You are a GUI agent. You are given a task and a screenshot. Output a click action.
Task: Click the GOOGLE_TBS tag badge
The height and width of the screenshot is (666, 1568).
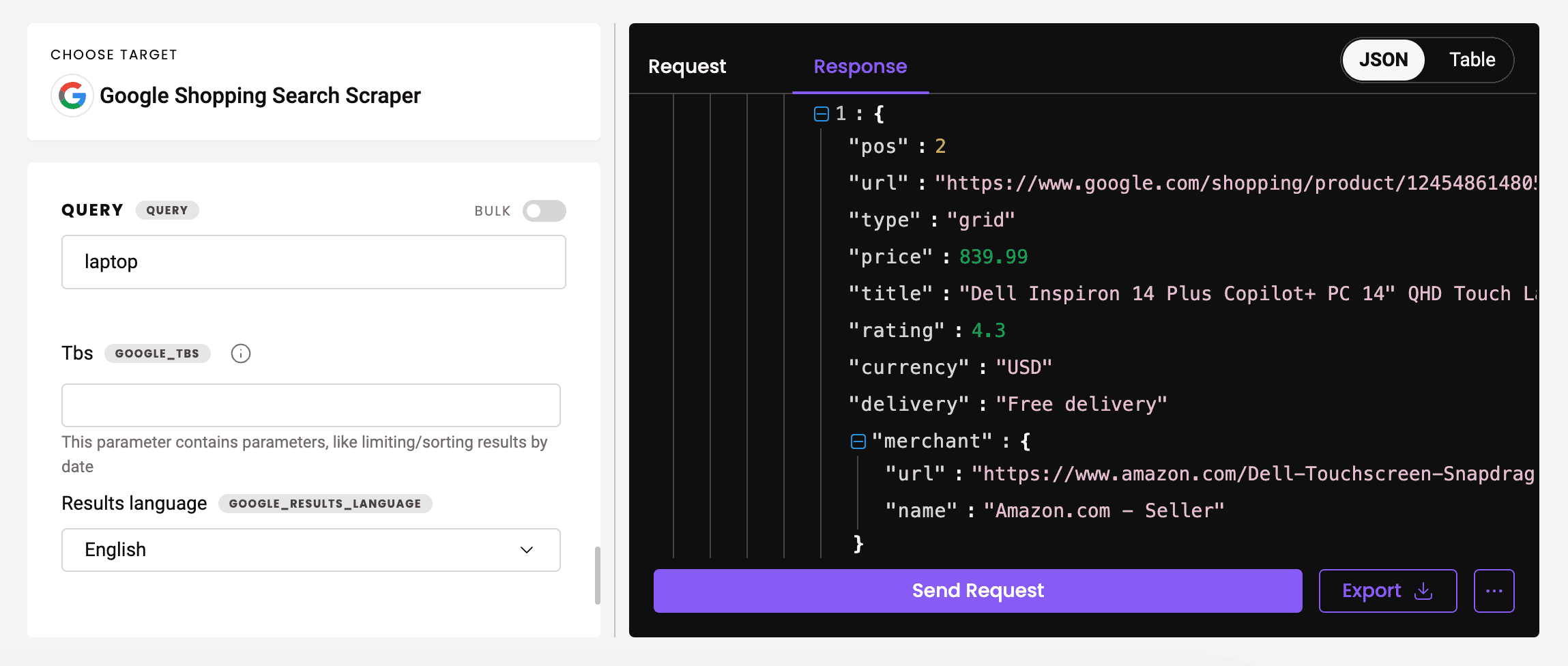point(157,353)
